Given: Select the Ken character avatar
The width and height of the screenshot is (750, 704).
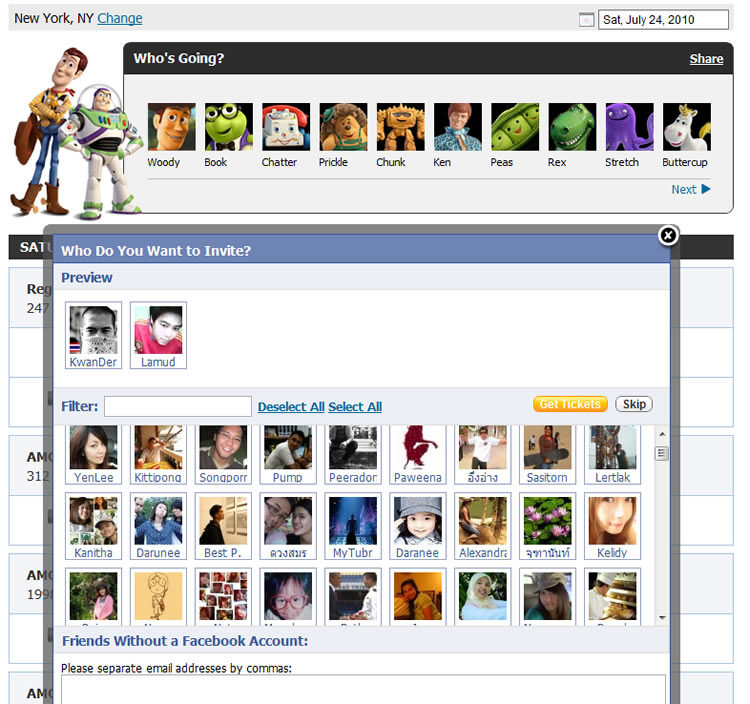Looking at the screenshot, I should point(458,127).
